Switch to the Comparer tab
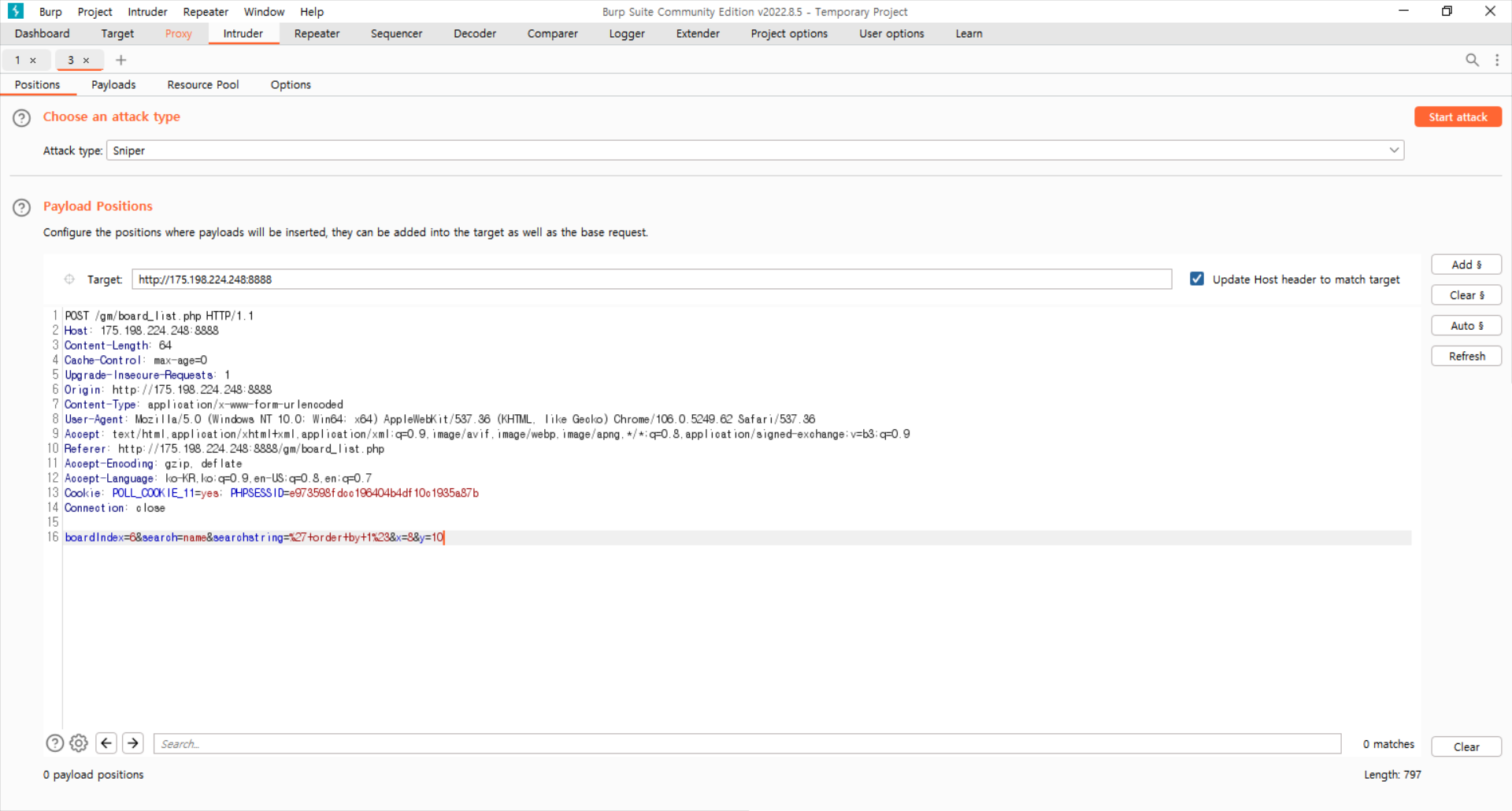This screenshot has height=811, width=1512. tap(553, 34)
